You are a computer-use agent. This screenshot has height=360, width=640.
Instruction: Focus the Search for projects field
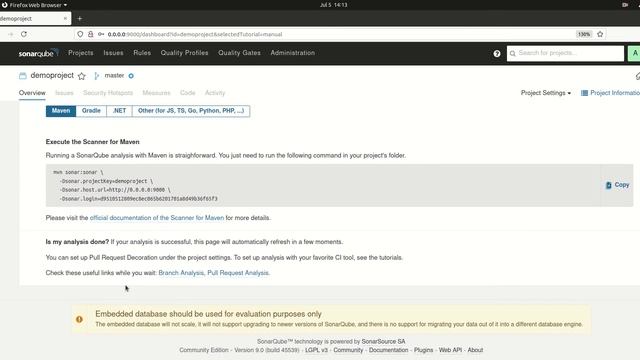tap(565, 53)
